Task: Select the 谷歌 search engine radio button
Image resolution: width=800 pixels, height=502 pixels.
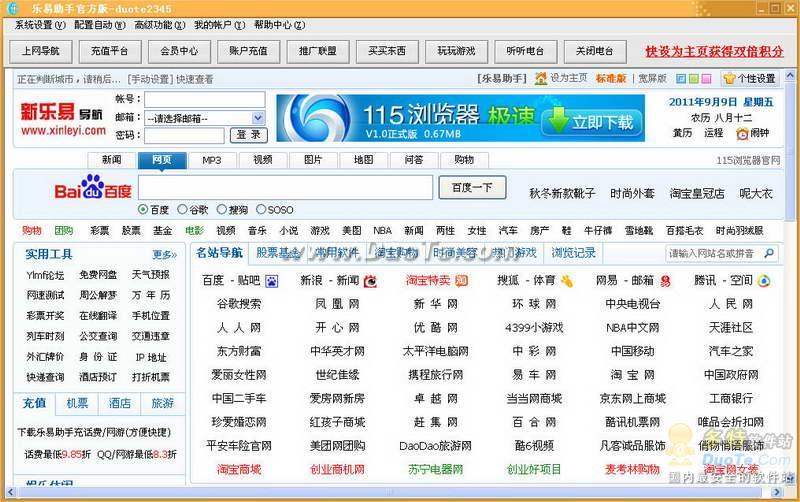Action: (x=182, y=209)
